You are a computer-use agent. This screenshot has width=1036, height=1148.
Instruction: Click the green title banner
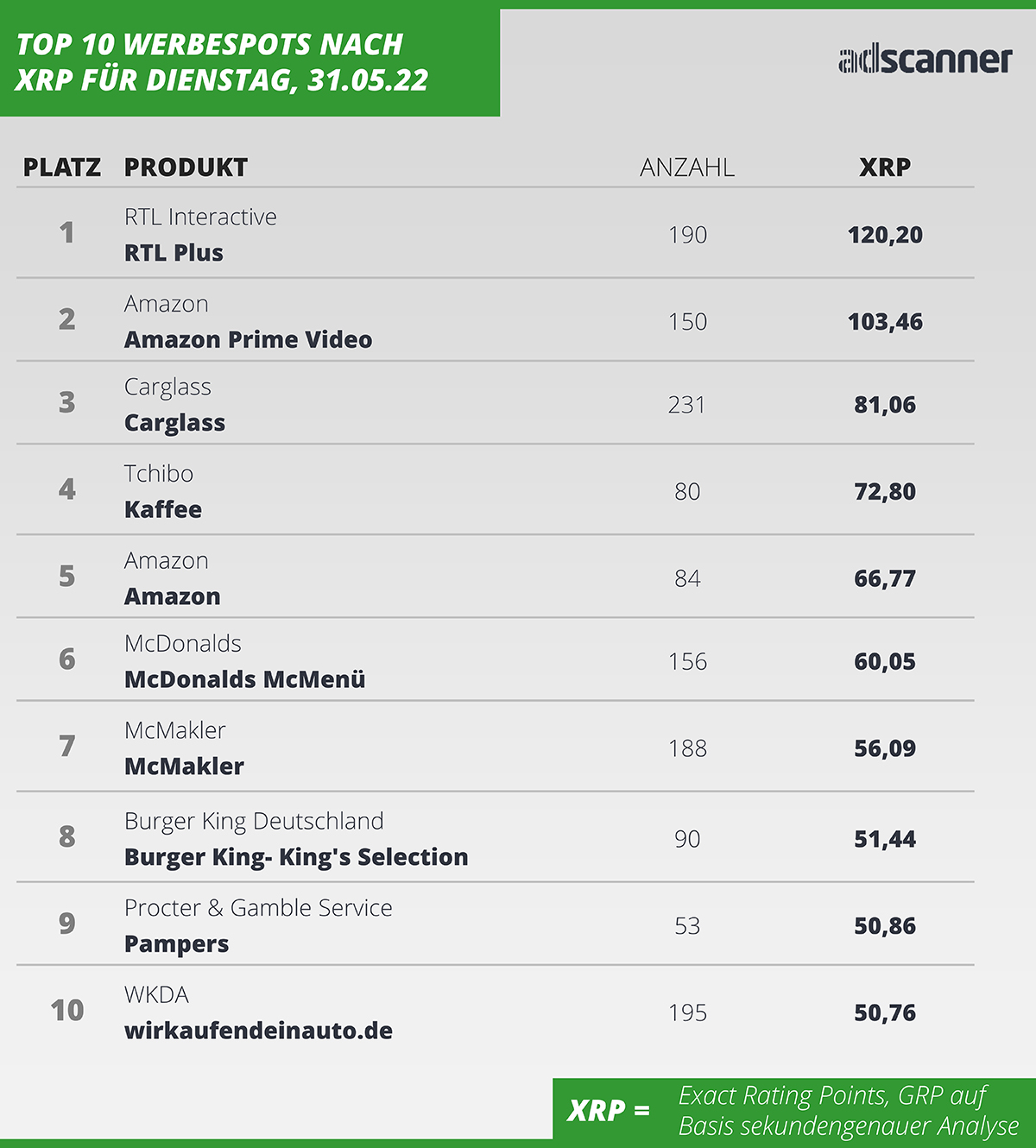click(x=250, y=62)
